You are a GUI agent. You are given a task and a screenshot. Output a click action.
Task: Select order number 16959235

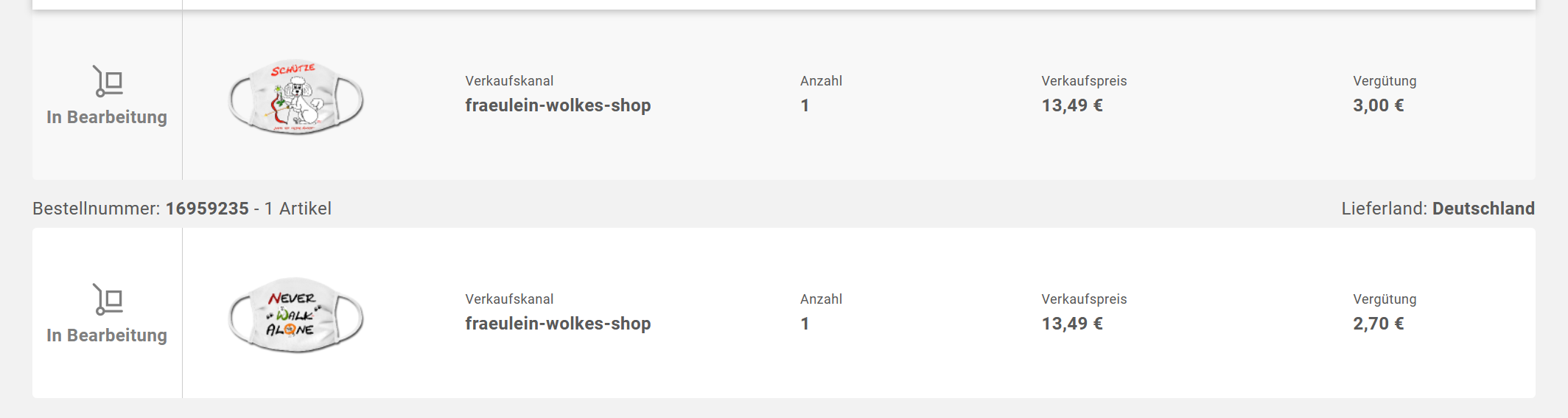coord(207,209)
